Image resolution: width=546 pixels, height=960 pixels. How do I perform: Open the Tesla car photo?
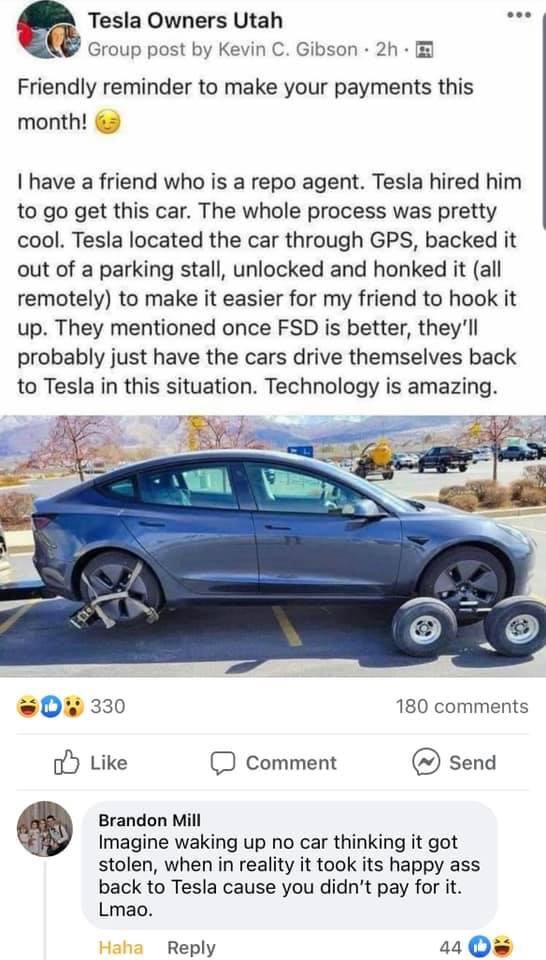[x=273, y=546]
